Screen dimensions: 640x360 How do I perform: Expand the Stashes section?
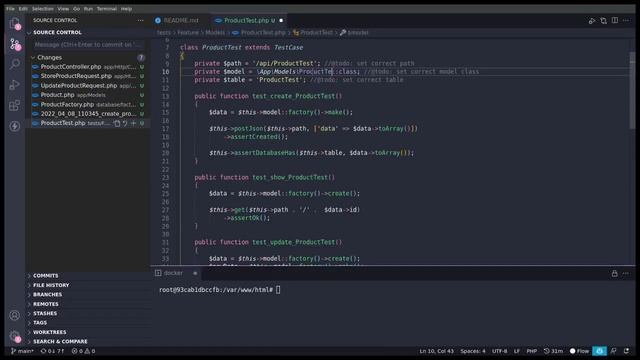point(88,313)
